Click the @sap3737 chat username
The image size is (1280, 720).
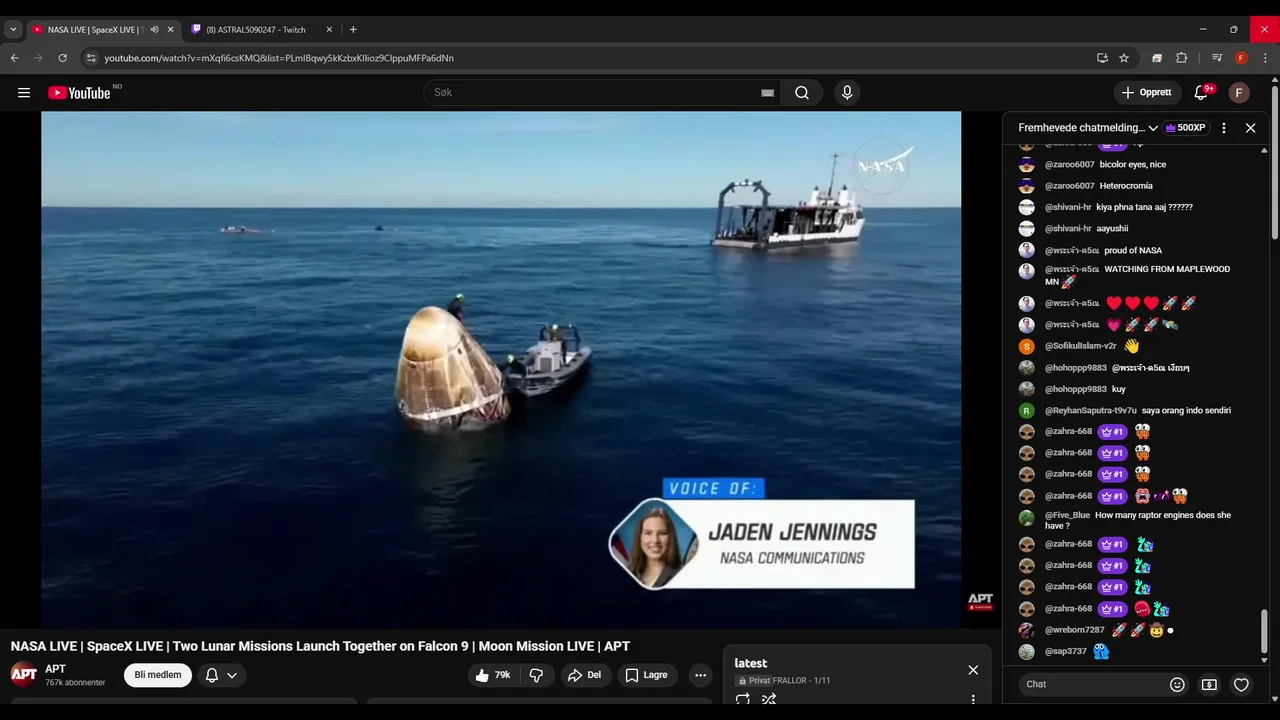point(1066,651)
